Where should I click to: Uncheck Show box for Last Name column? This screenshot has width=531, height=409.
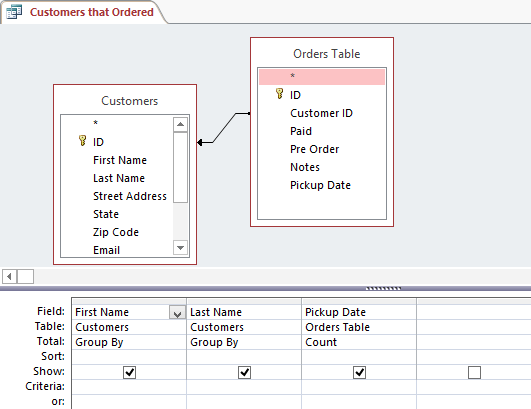(x=244, y=372)
